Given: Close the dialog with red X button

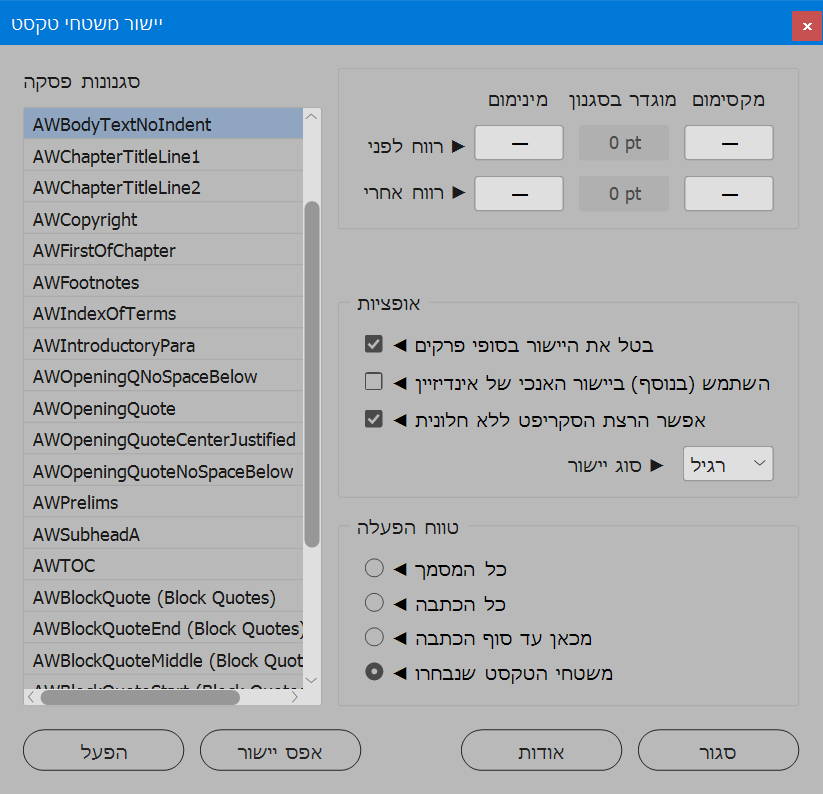Looking at the screenshot, I should [x=807, y=26].
